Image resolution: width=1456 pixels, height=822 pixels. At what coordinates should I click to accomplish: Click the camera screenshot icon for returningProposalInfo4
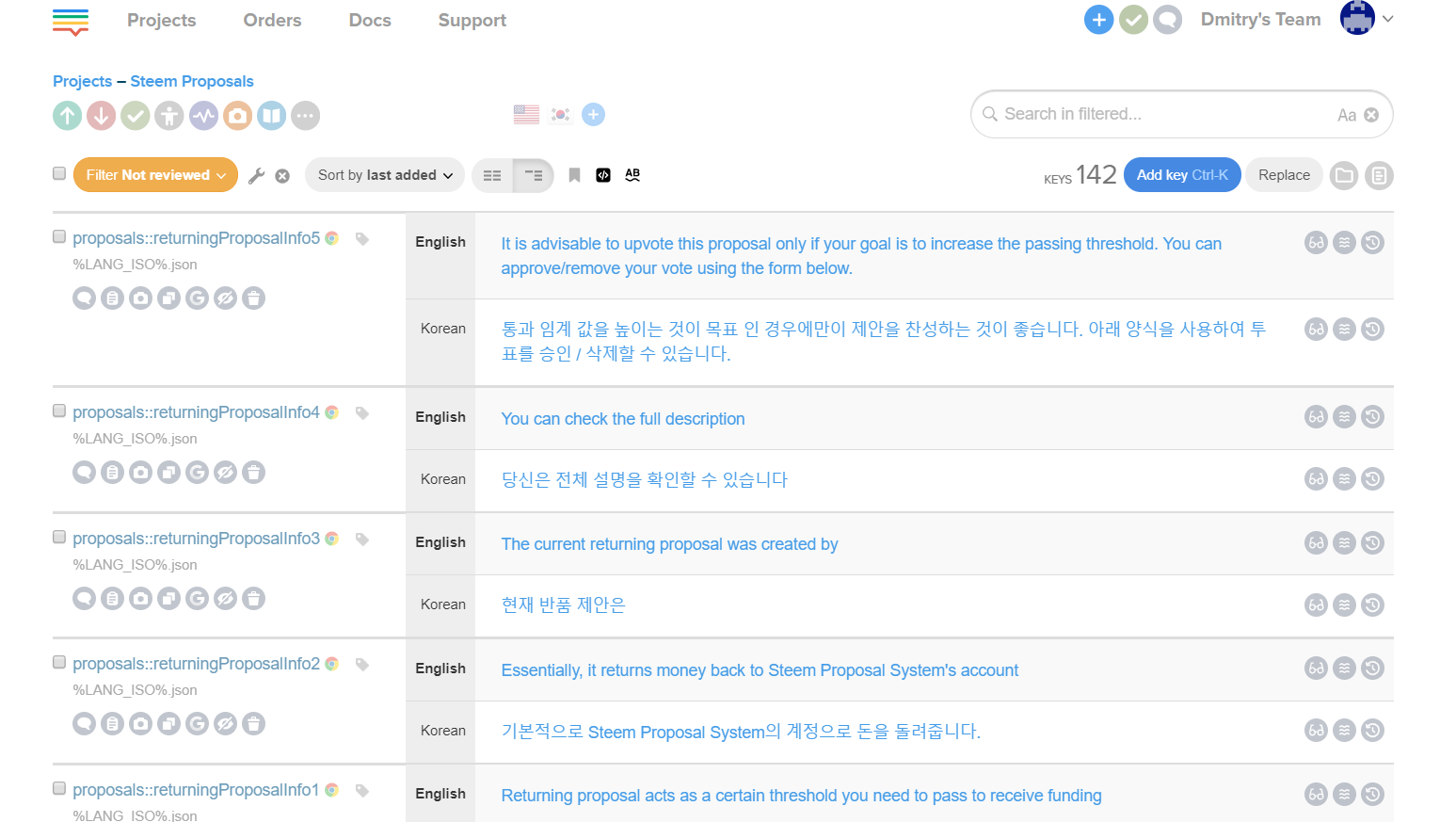pos(140,473)
